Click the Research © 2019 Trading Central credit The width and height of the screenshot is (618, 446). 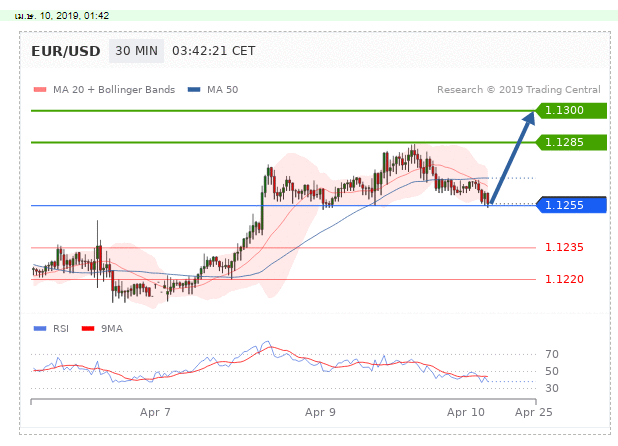519,90
